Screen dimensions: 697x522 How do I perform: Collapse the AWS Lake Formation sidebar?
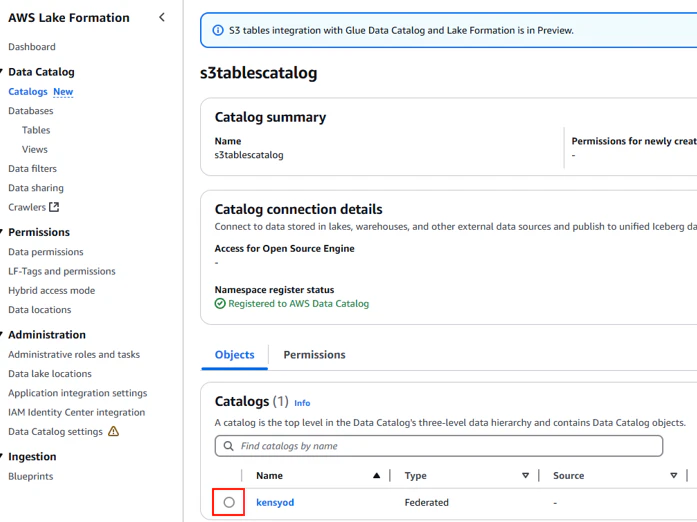[162, 17]
